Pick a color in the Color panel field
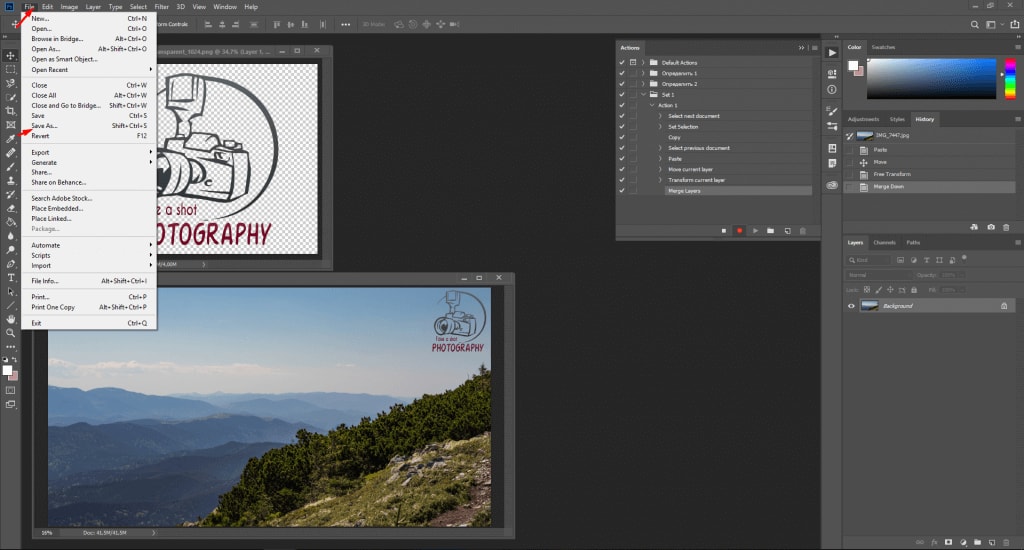 pos(931,79)
